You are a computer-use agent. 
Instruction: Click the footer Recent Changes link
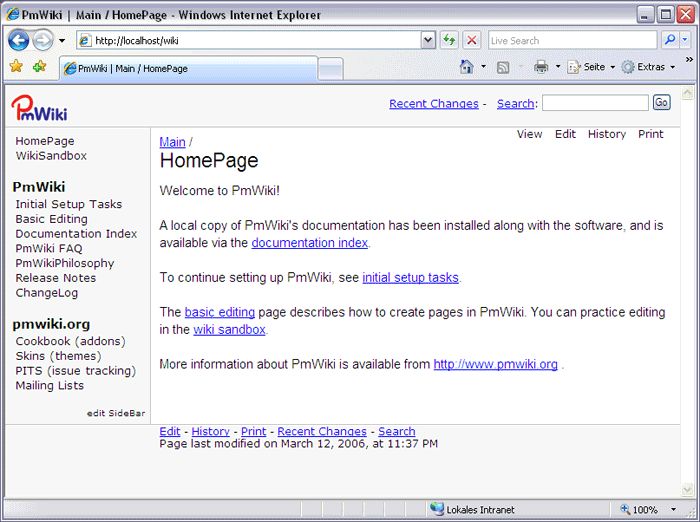tap(322, 431)
